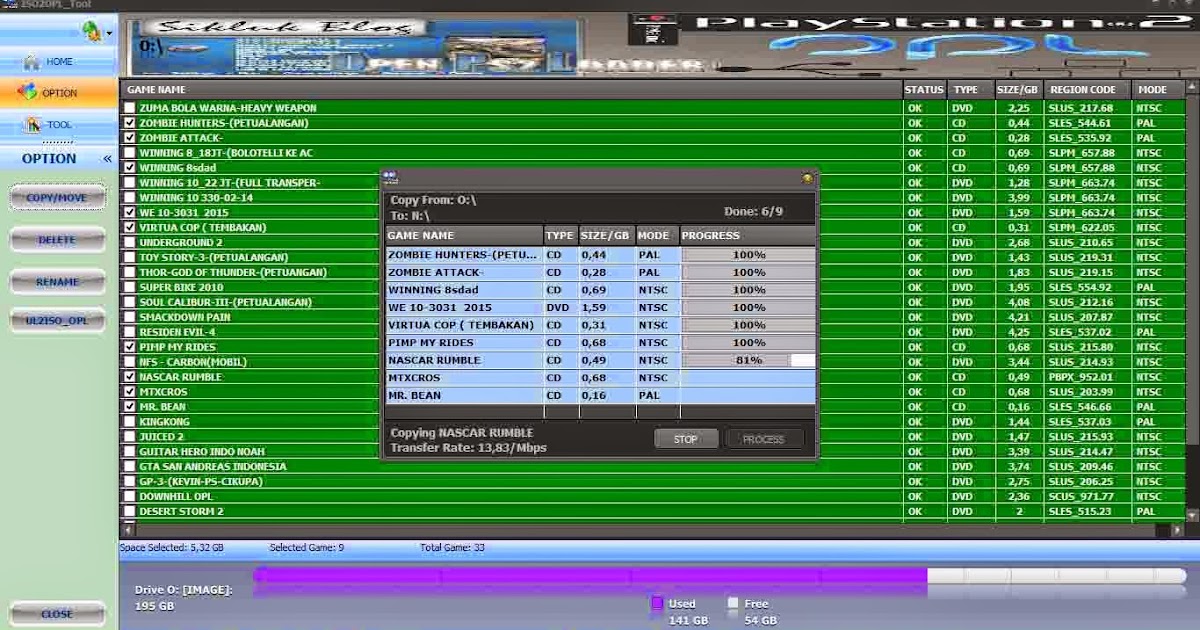The height and width of the screenshot is (630, 1200).
Task: Click the TOOL sidebar icon
Action: (x=33, y=124)
